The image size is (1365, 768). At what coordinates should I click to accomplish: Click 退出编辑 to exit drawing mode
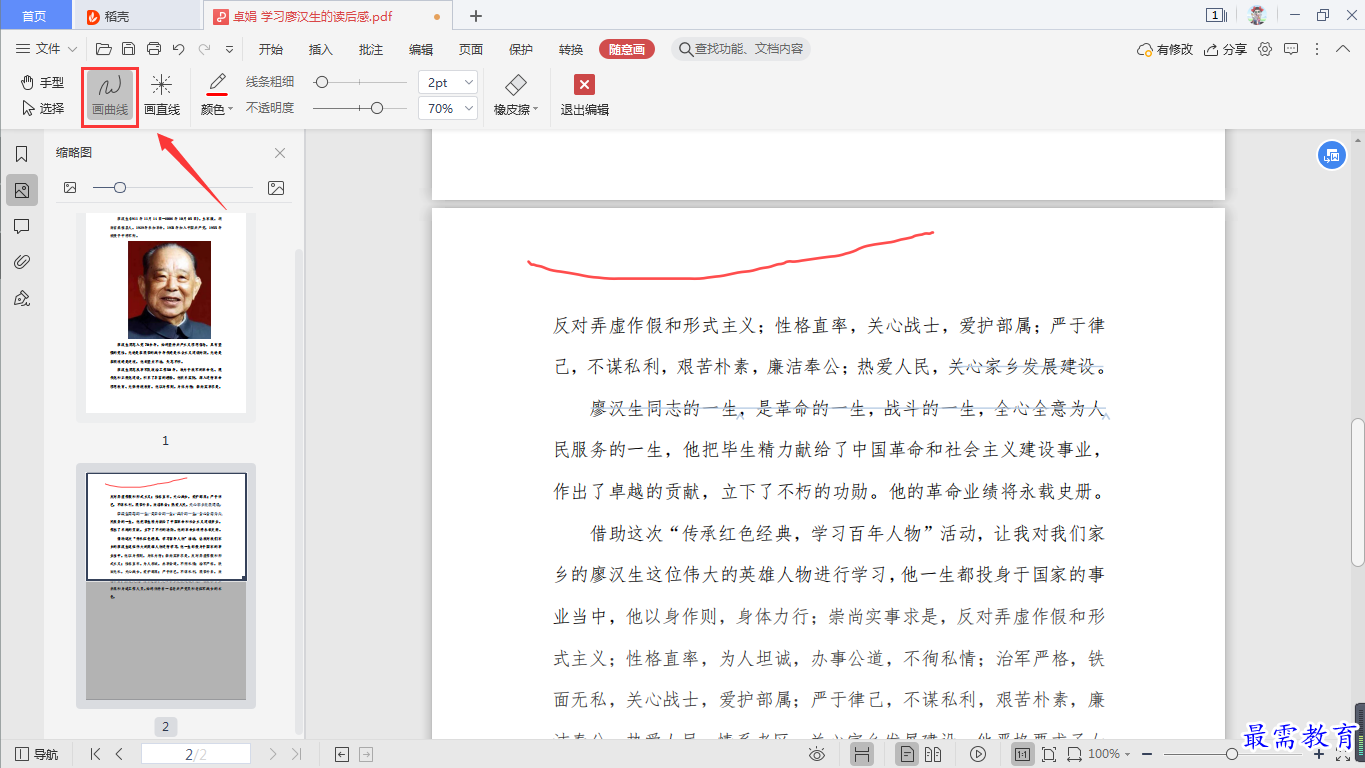584,95
